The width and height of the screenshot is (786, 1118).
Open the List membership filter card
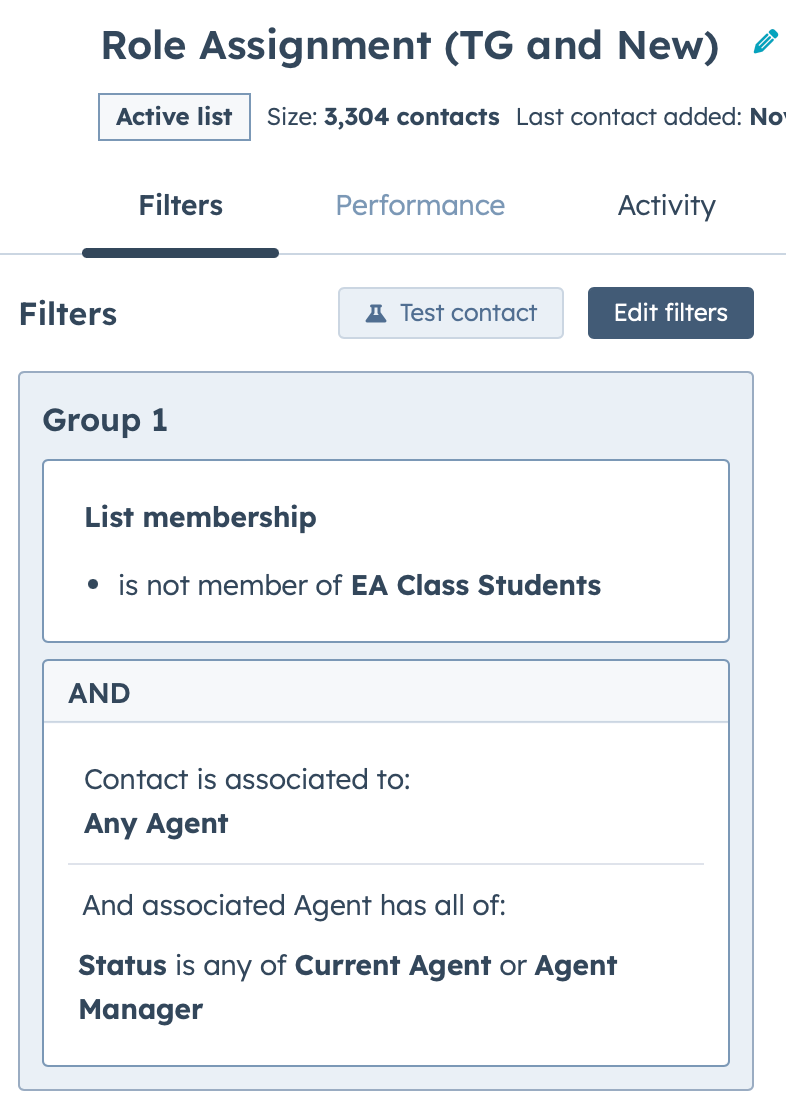coord(385,550)
